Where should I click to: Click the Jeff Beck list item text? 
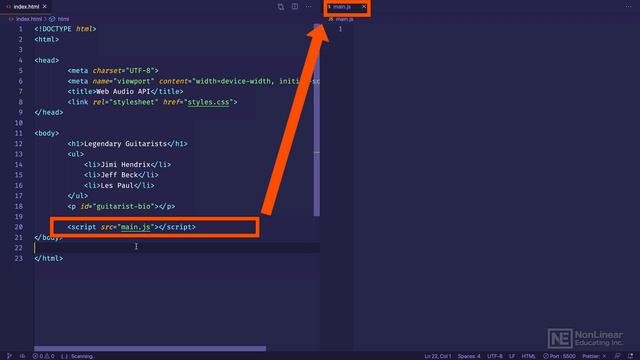click(x=119, y=175)
